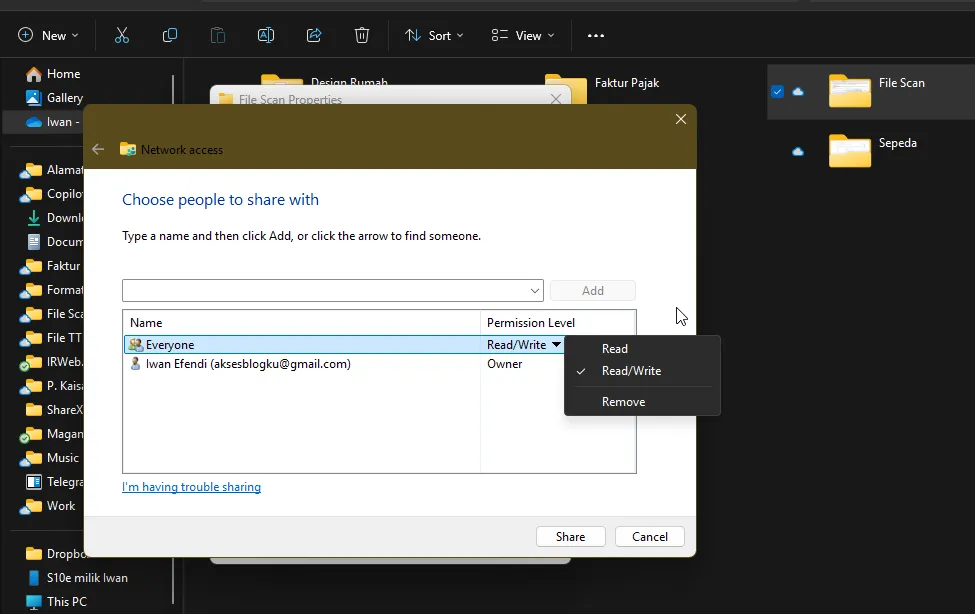975x614 pixels.
Task: Open the Telegram folder in the sidebar
Action: coord(59,481)
